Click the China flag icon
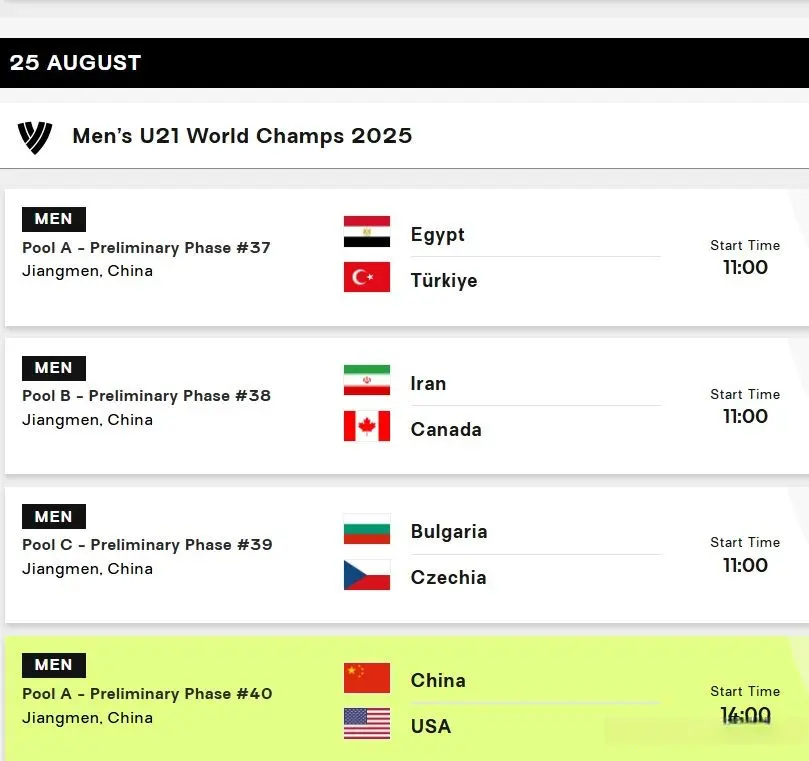This screenshot has height=761, width=809. (367, 677)
